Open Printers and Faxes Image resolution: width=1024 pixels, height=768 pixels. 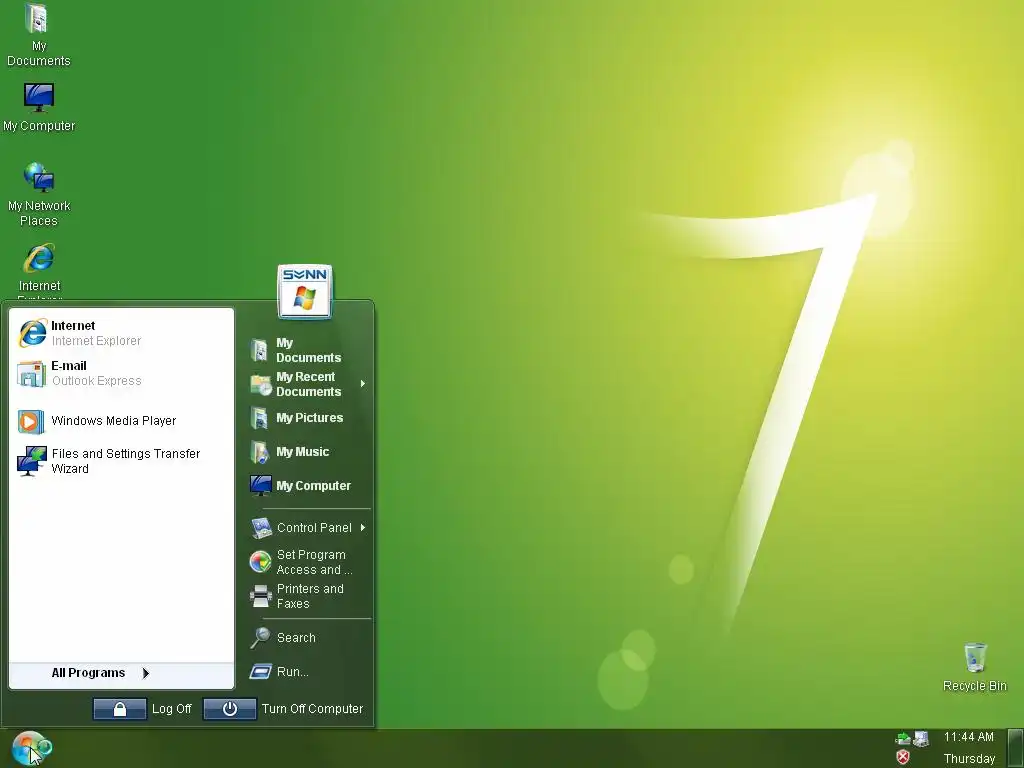click(308, 596)
